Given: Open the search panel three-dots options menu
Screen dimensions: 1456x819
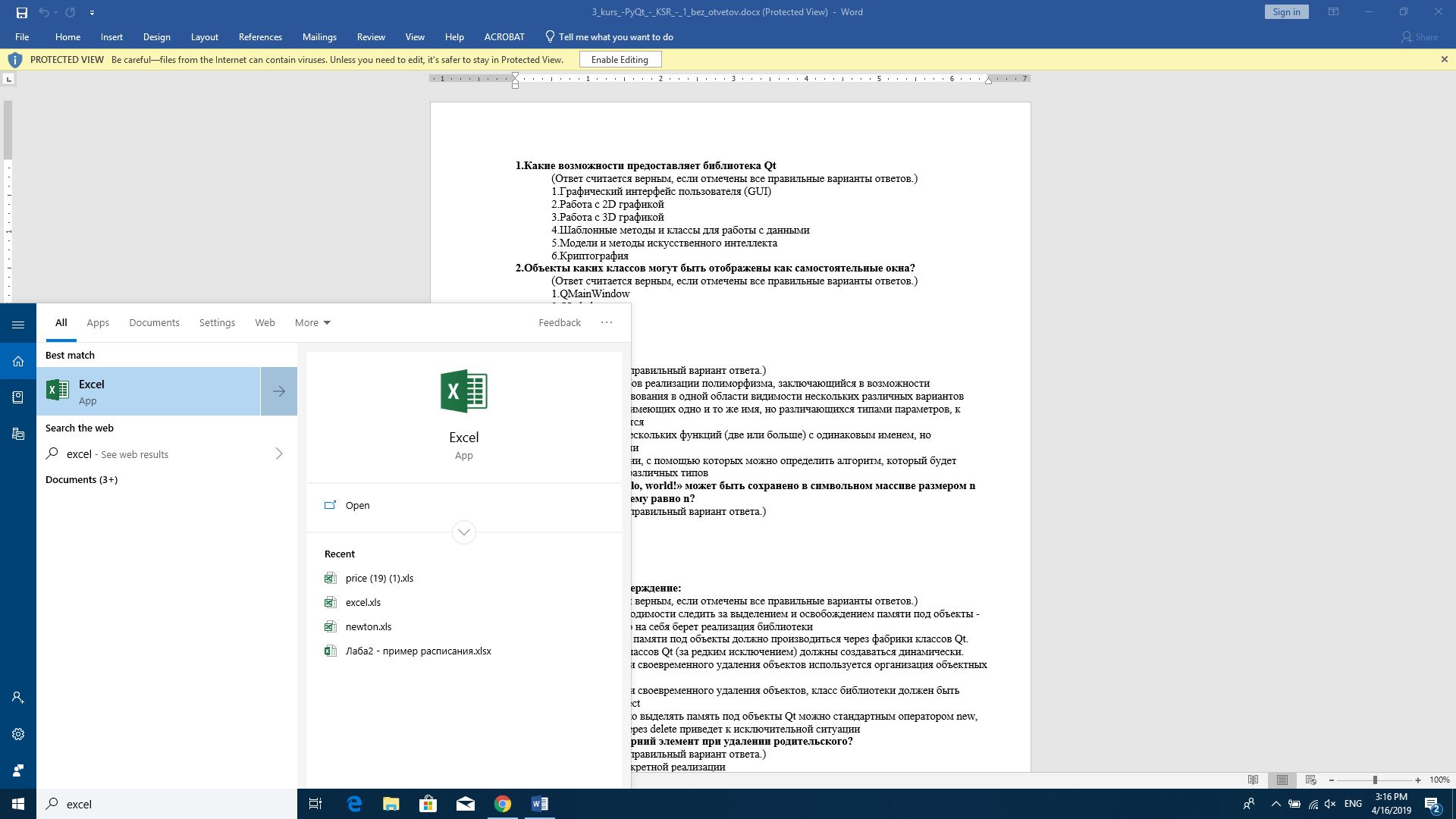Looking at the screenshot, I should point(607,322).
